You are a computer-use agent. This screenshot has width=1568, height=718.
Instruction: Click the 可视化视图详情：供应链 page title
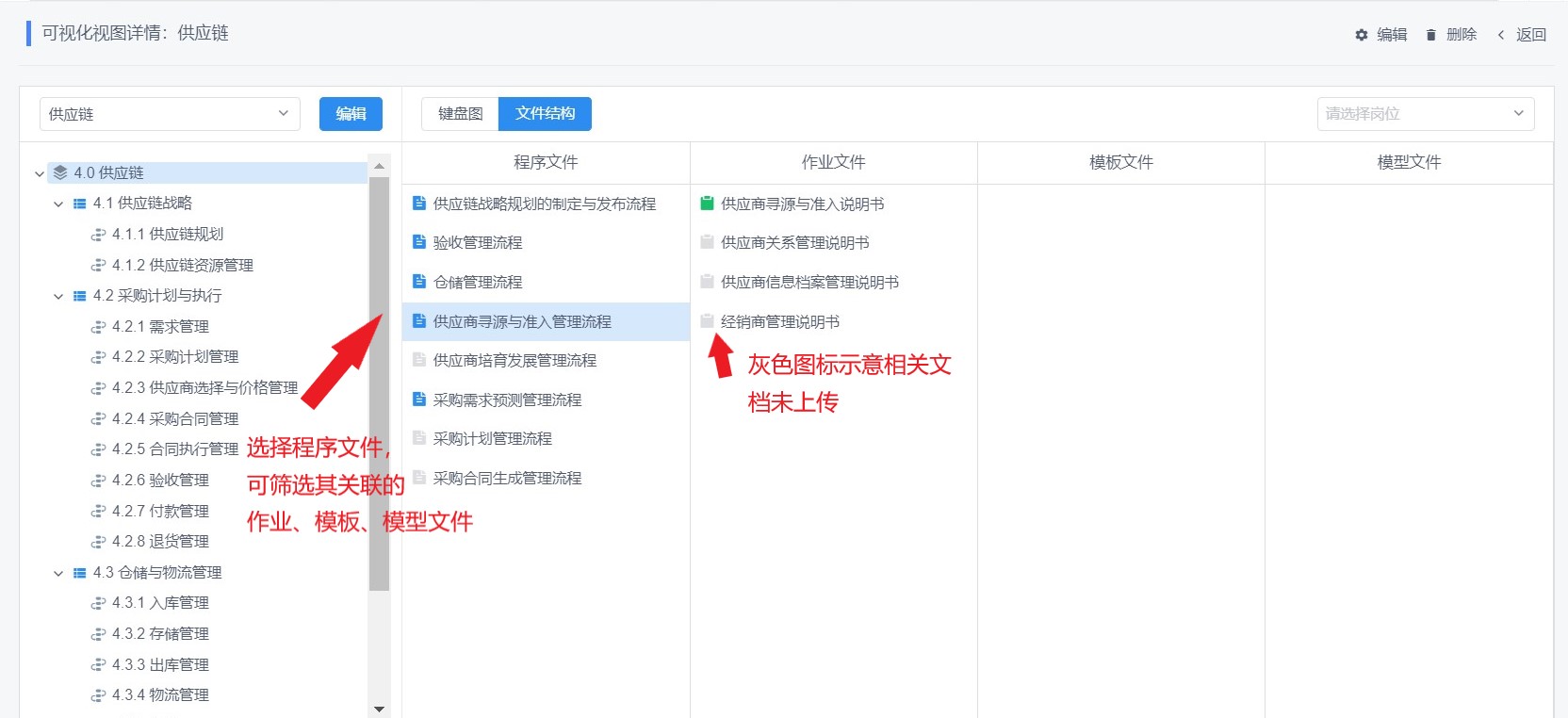click(x=135, y=33)
